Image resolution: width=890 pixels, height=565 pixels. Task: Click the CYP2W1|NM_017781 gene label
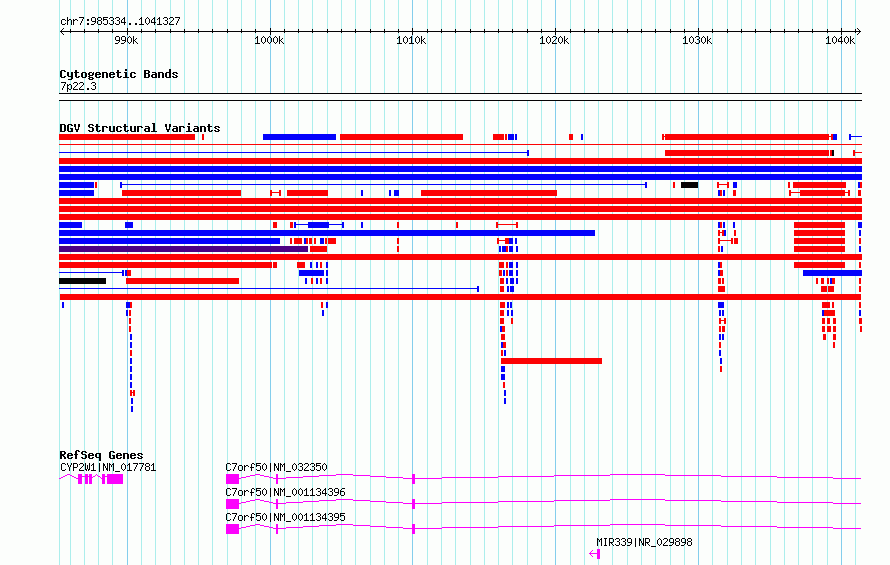pyautogui.click(x=108, y=467)
